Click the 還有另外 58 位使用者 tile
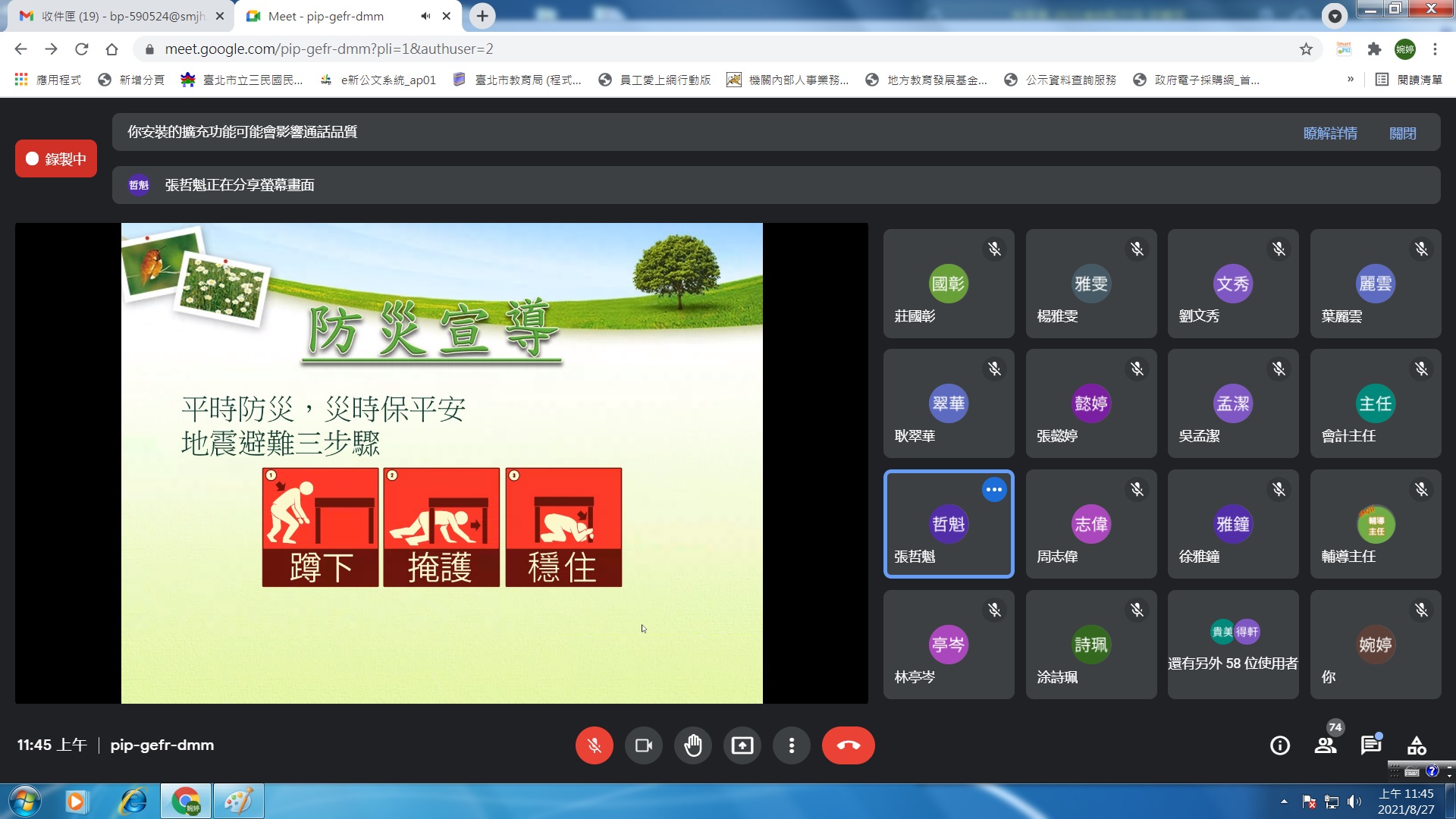 point(1232,645)
